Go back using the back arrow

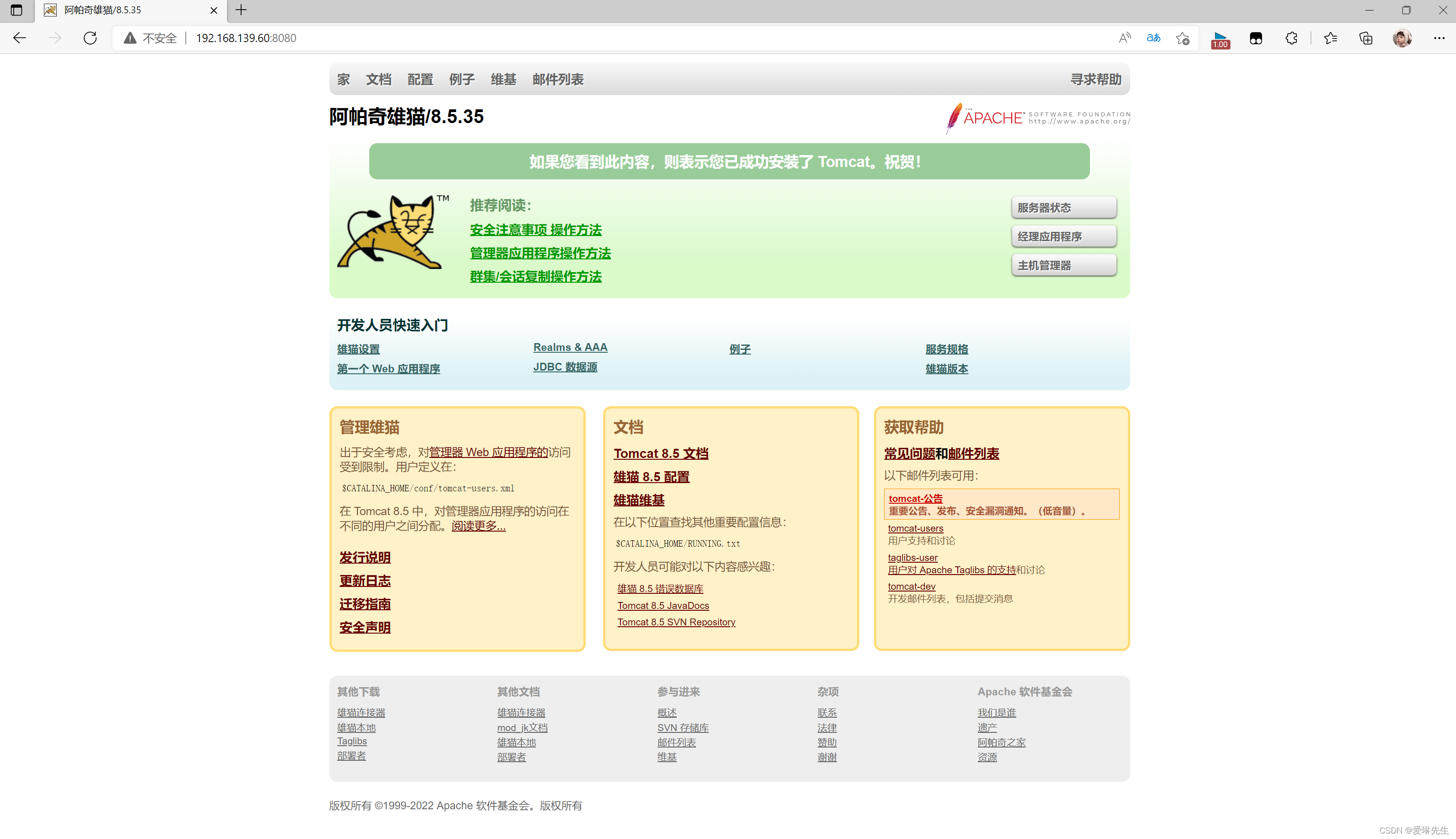tap(19, 38)
